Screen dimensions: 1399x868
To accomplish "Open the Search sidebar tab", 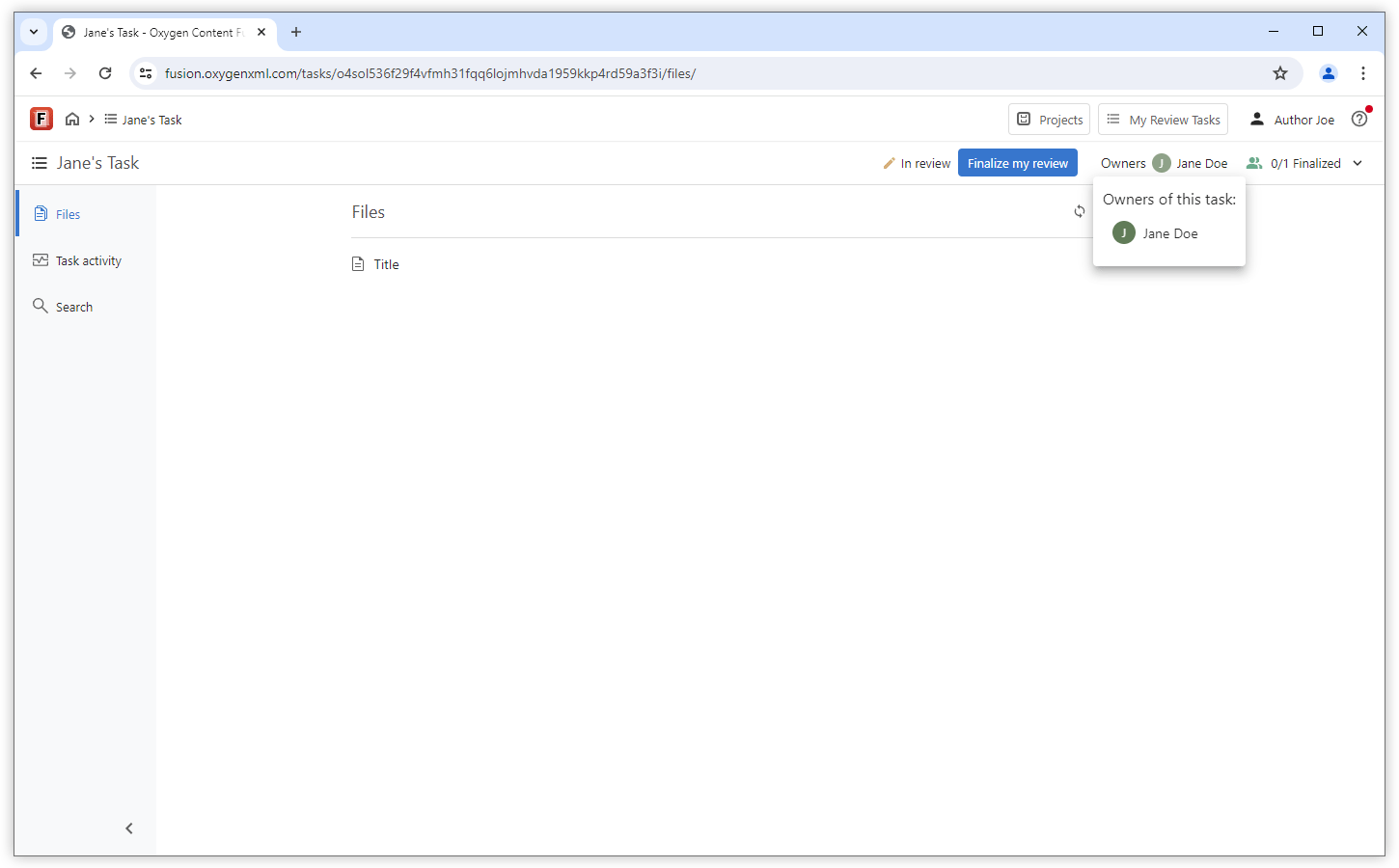I will point(85,307).
